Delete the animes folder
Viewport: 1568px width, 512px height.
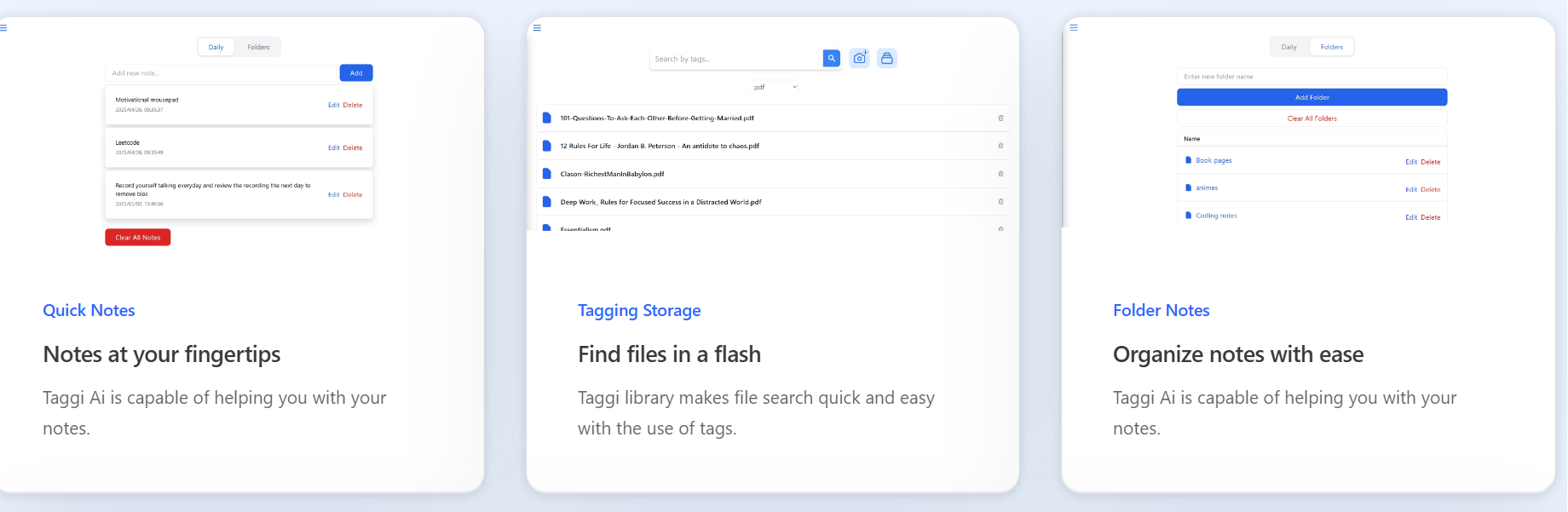tap(1431, 190)
